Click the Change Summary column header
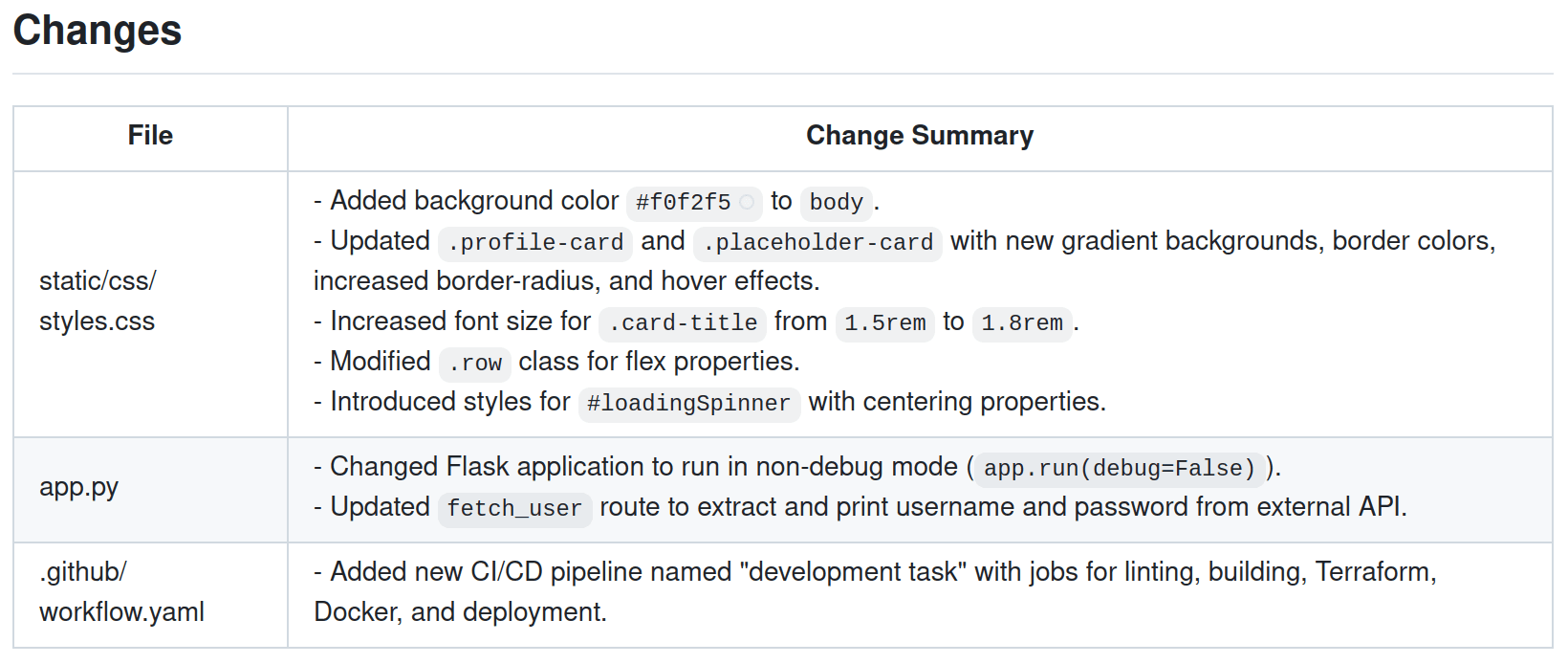Screen dimensions: 1568x664 click(x=919, y=136)
